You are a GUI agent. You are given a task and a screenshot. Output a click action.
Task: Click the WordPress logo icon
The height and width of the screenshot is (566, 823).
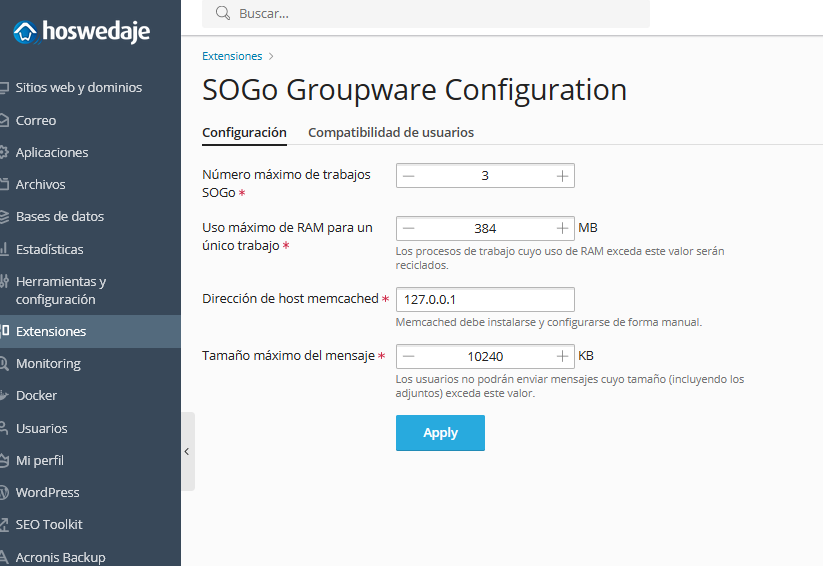(4, 492)
